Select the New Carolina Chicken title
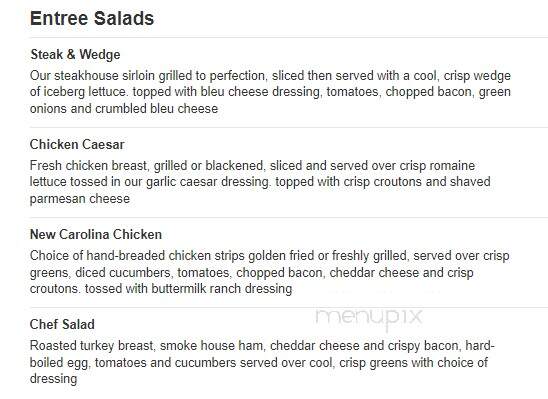 click(x=96, y=234)
